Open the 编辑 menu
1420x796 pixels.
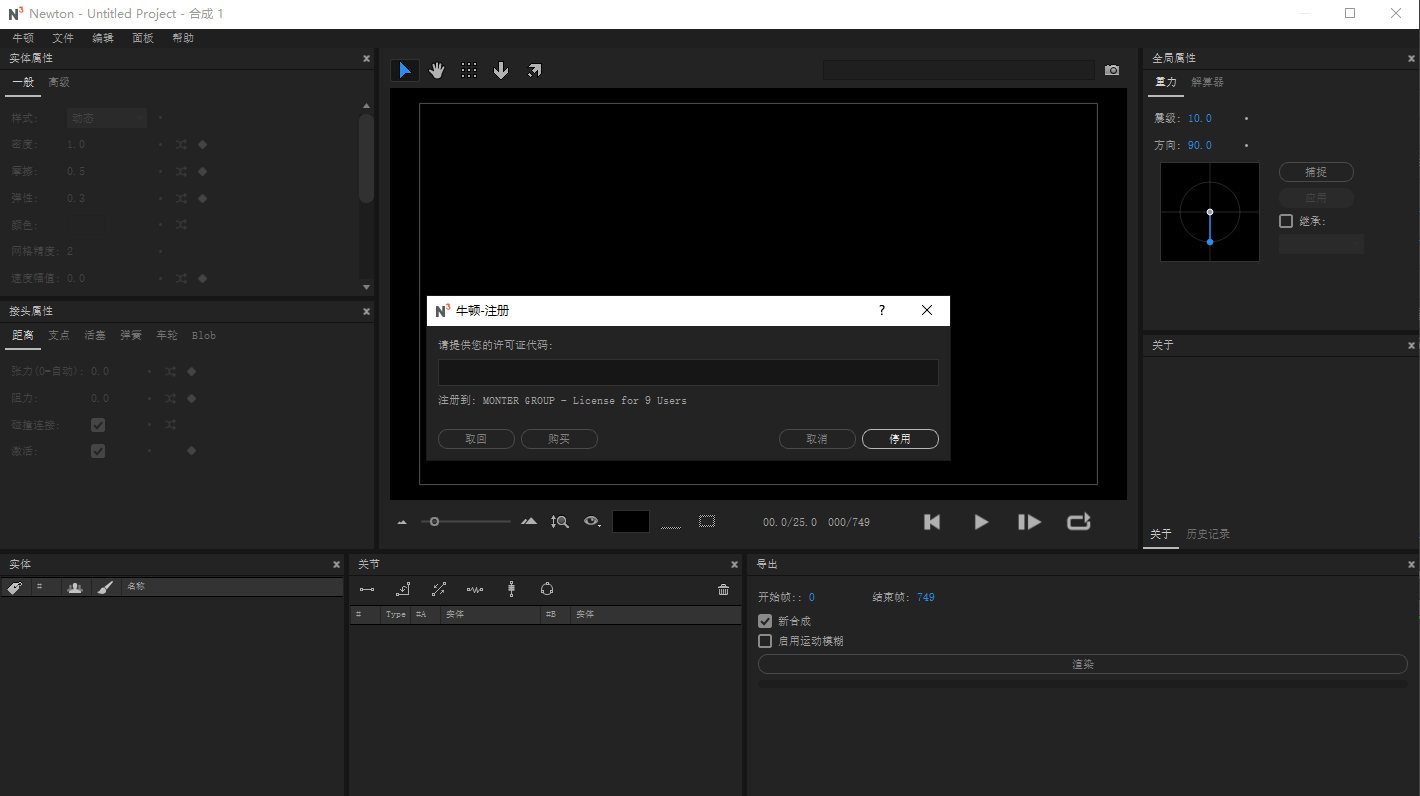coord(103,38)
